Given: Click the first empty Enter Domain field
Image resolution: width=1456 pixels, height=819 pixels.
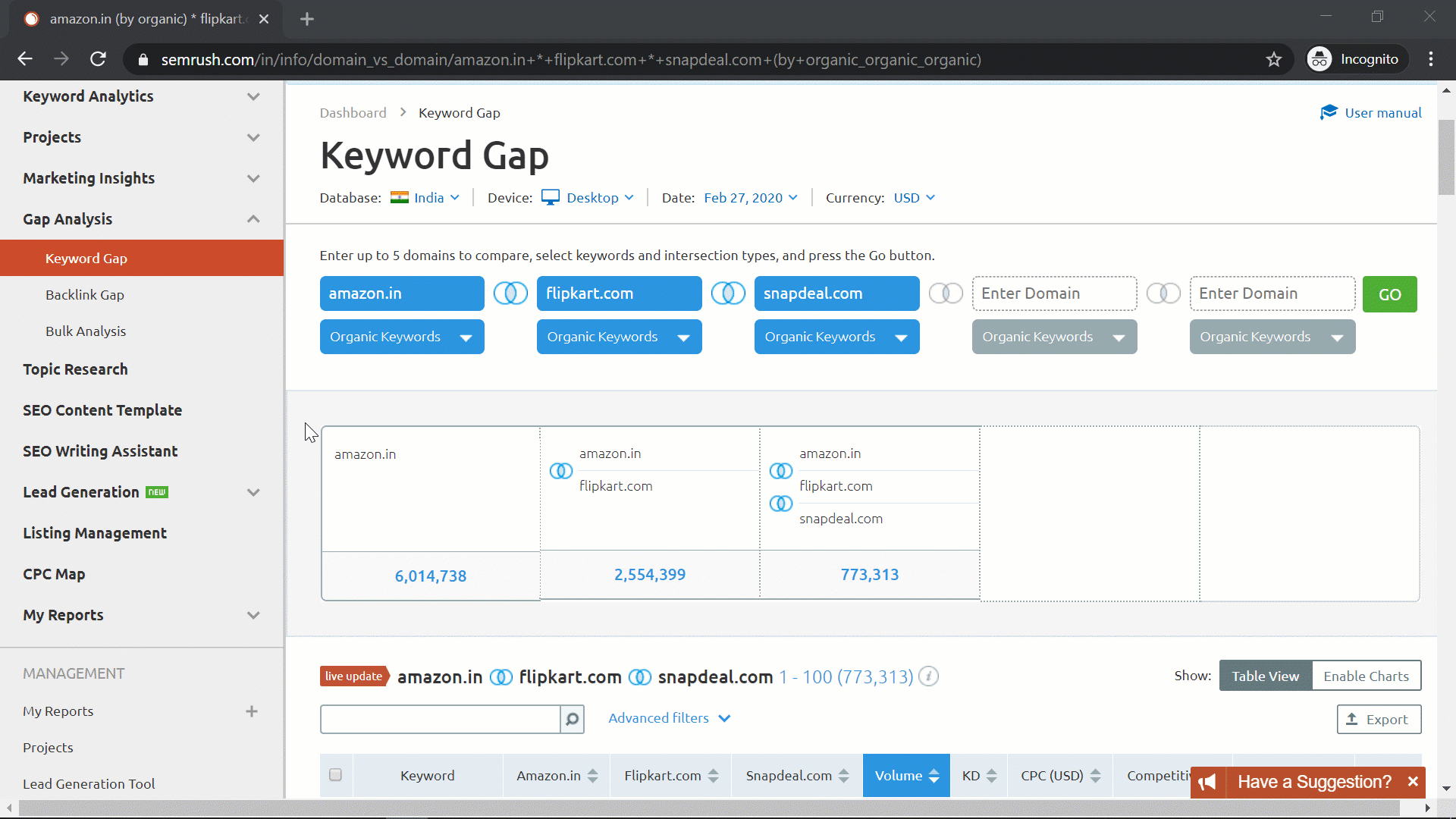Looking at the screenshot, I should [x=1055, y=293].
